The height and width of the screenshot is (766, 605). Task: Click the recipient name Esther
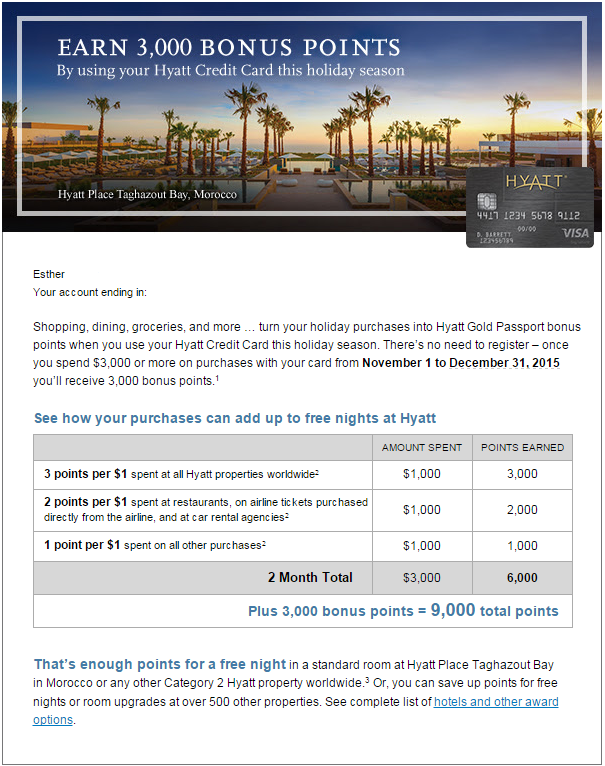tap(49, 274)
